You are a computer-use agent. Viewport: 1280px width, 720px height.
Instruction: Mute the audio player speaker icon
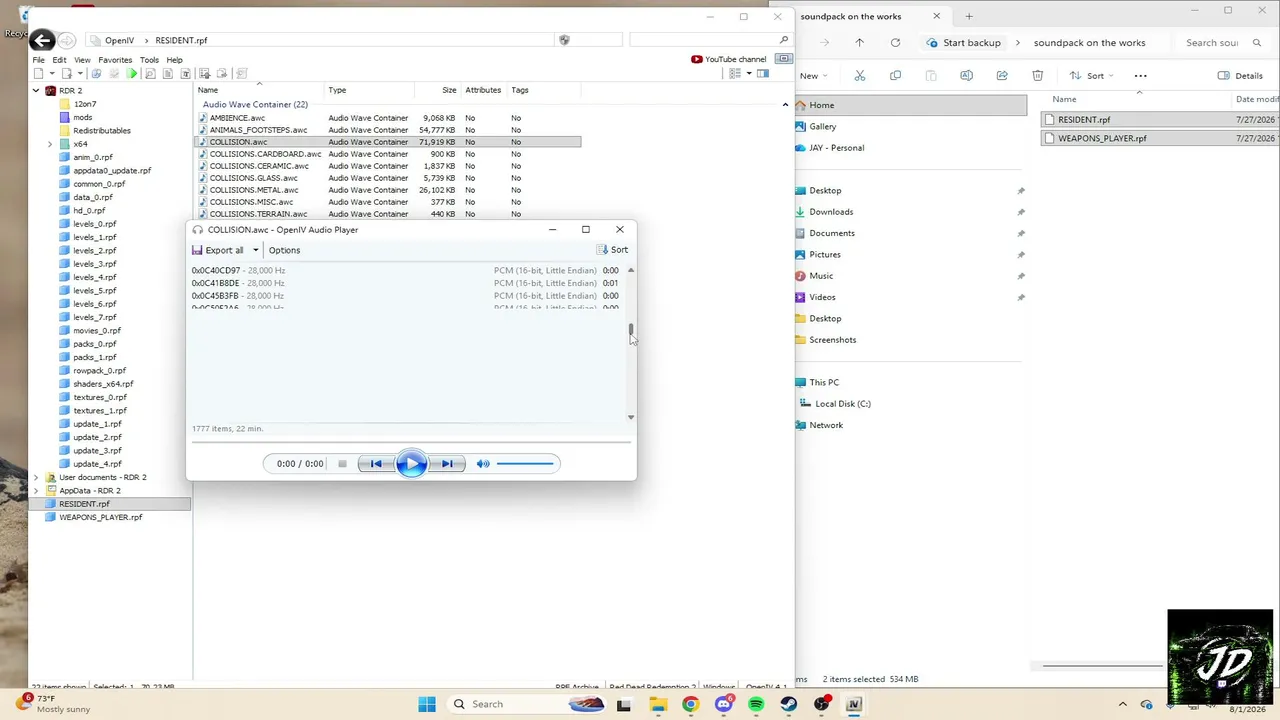(483, 464)
